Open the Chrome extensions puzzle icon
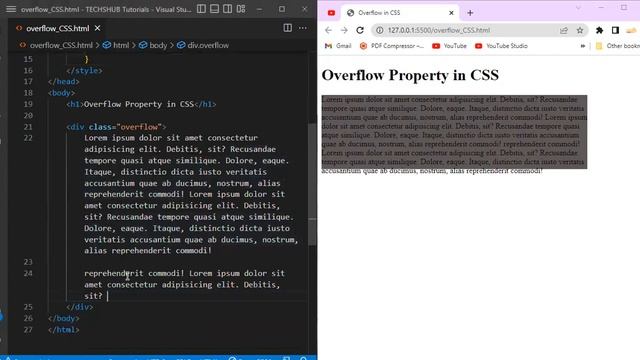640x360 pixels. [x=599, y=30]
